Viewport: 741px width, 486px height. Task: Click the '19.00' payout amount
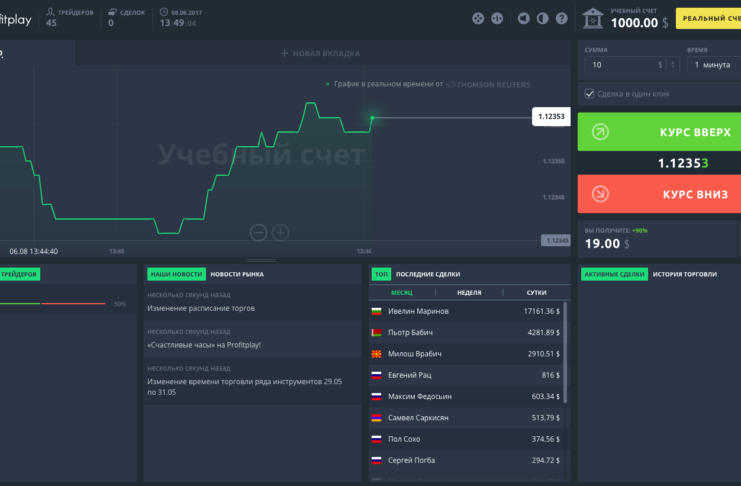point(602,243)
